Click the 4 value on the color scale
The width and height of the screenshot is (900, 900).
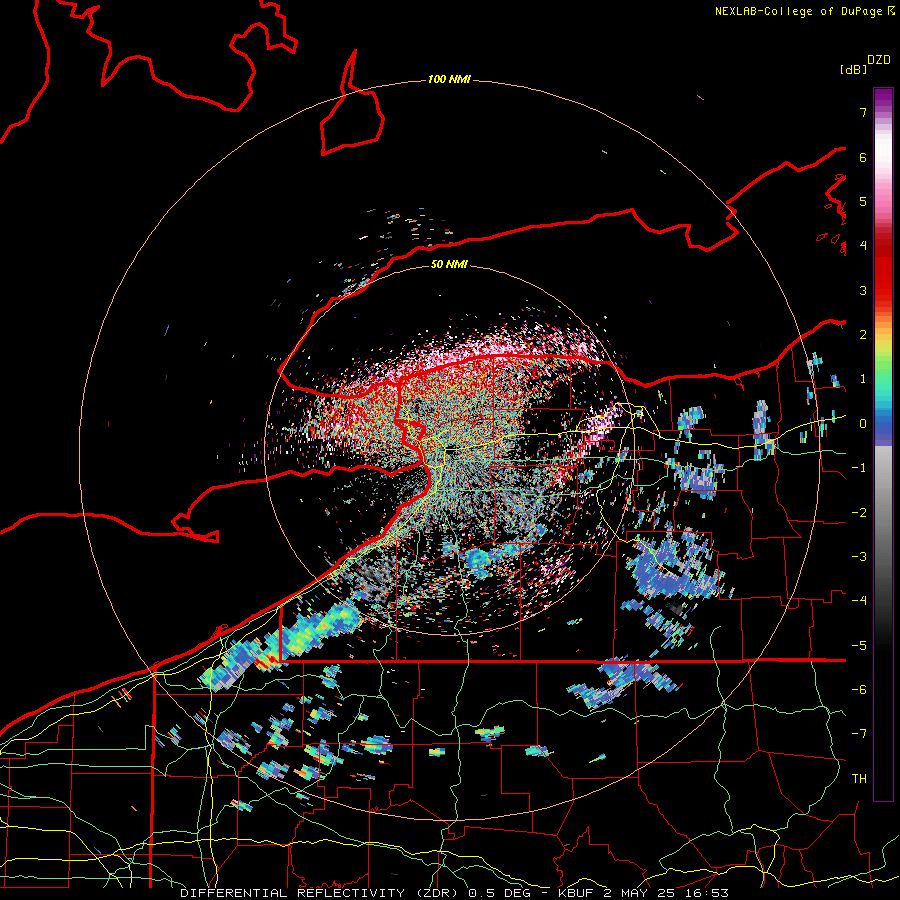pyautogui.click(x=863, y=246)
